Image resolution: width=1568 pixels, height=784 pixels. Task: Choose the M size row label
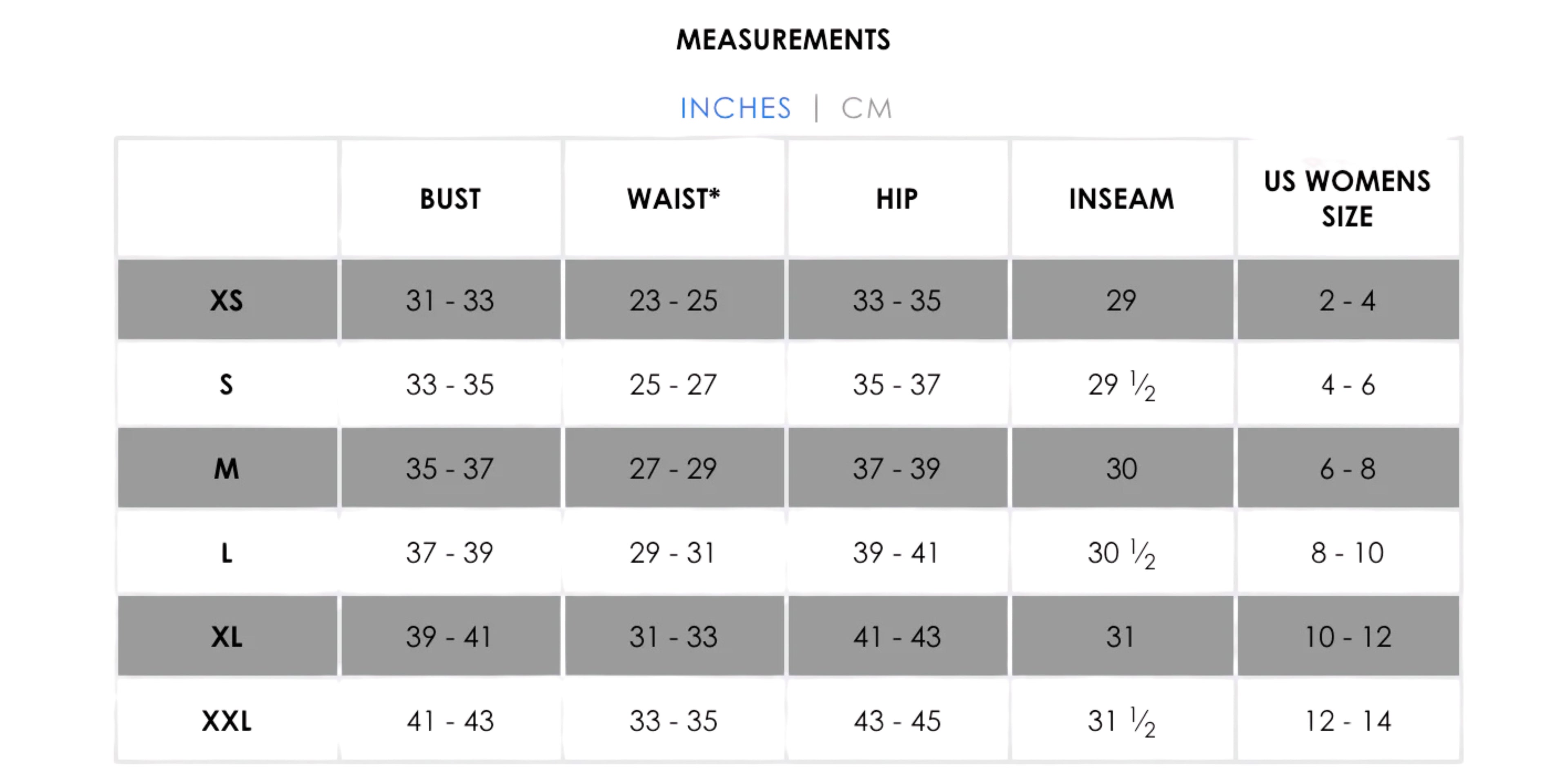point(227,469)
